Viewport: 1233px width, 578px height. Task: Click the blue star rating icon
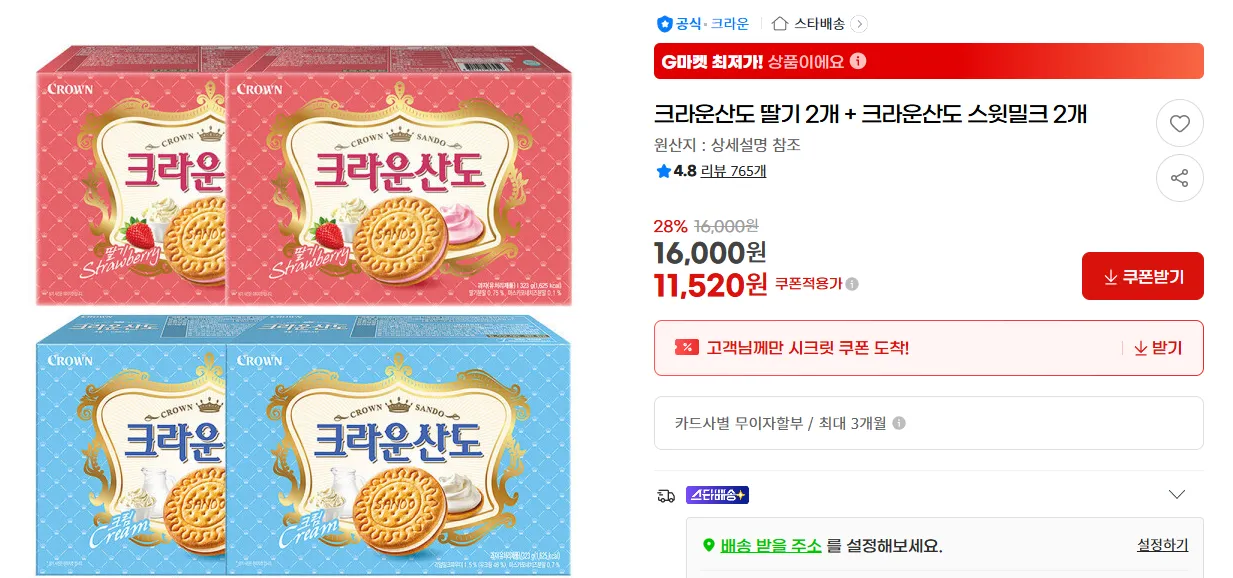[x=663, y=171]
